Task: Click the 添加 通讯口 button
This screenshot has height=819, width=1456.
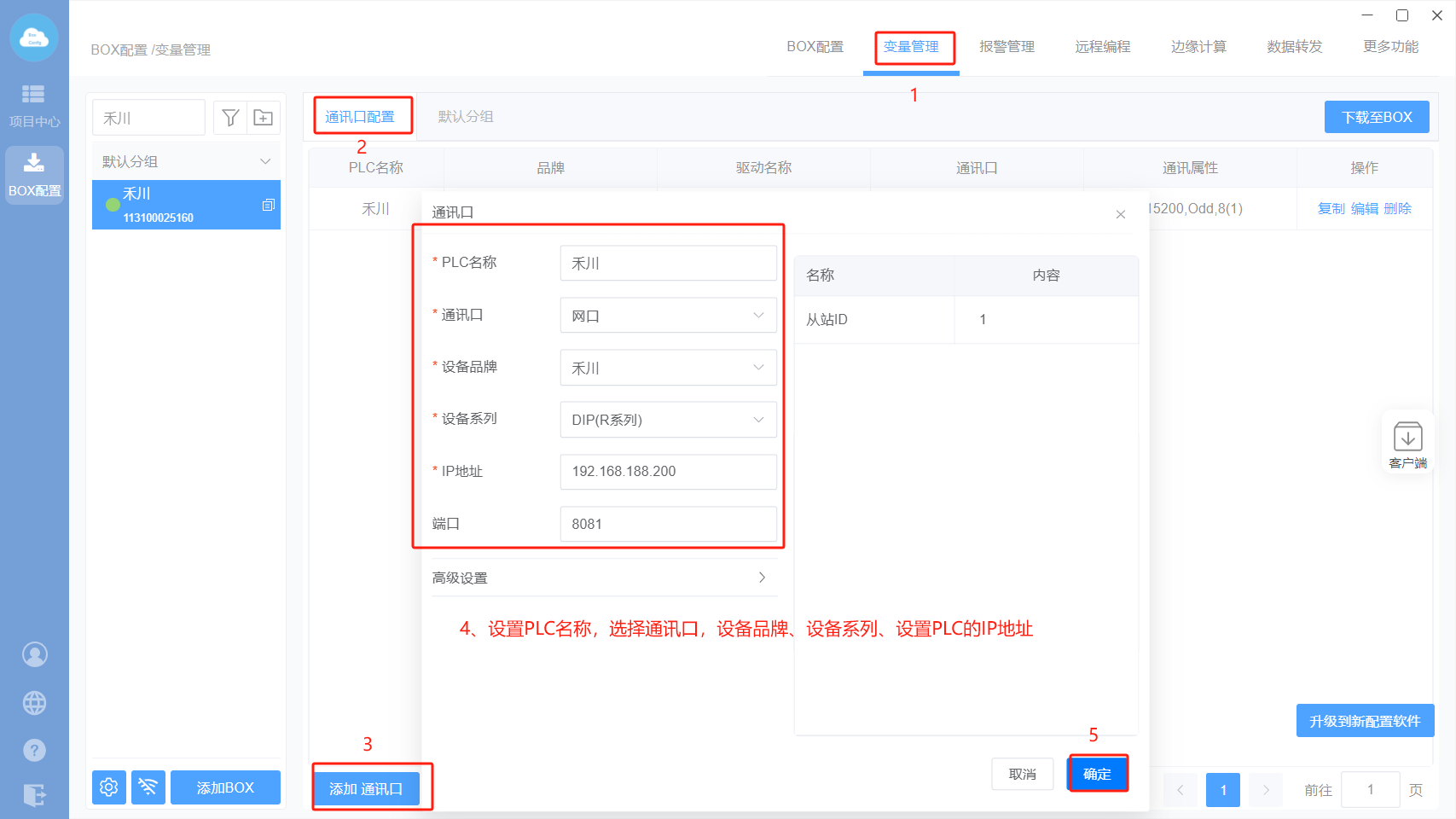Action: coord(366,788)
